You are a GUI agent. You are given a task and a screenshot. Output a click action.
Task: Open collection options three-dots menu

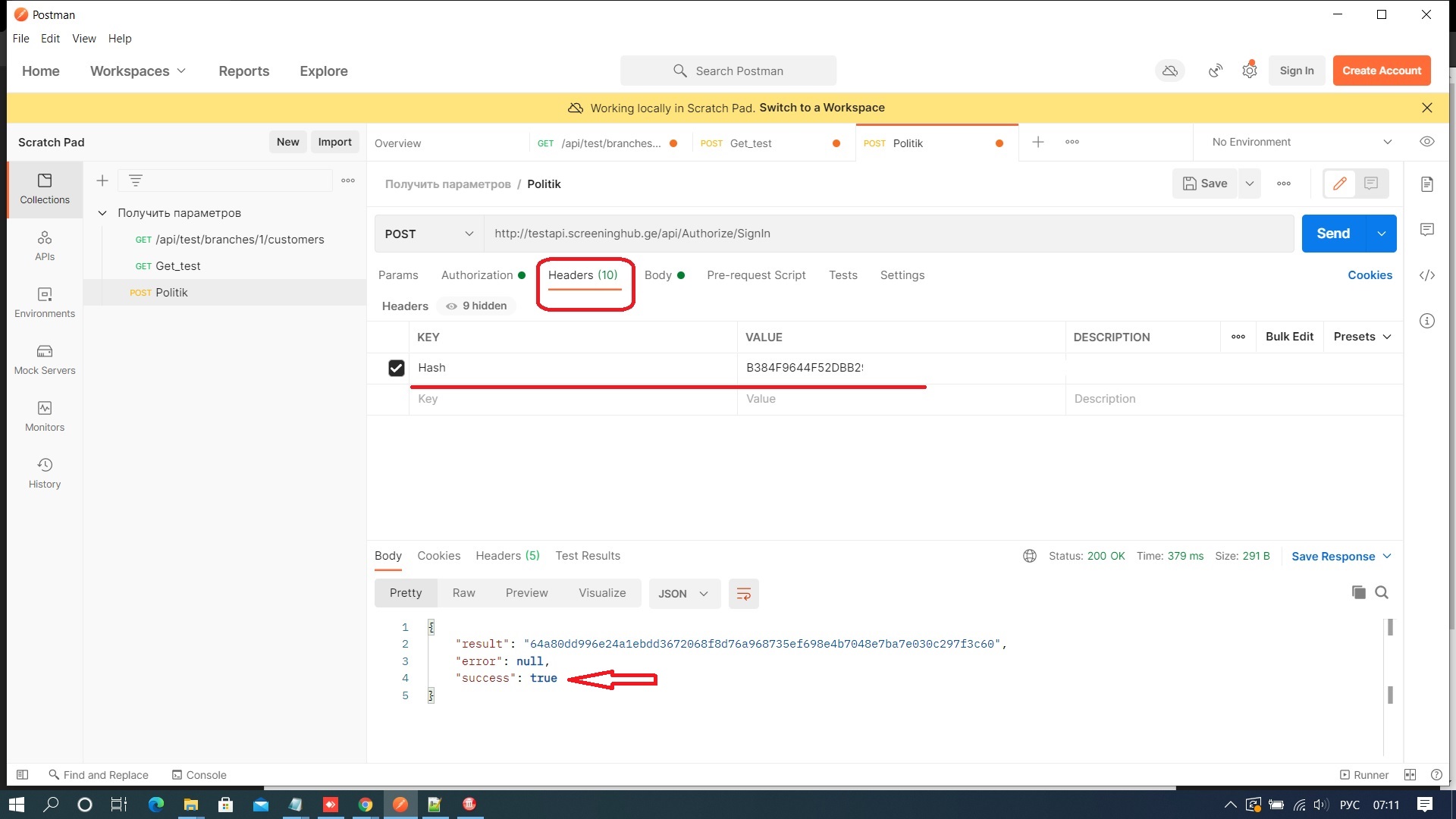(x=348, y=180)
